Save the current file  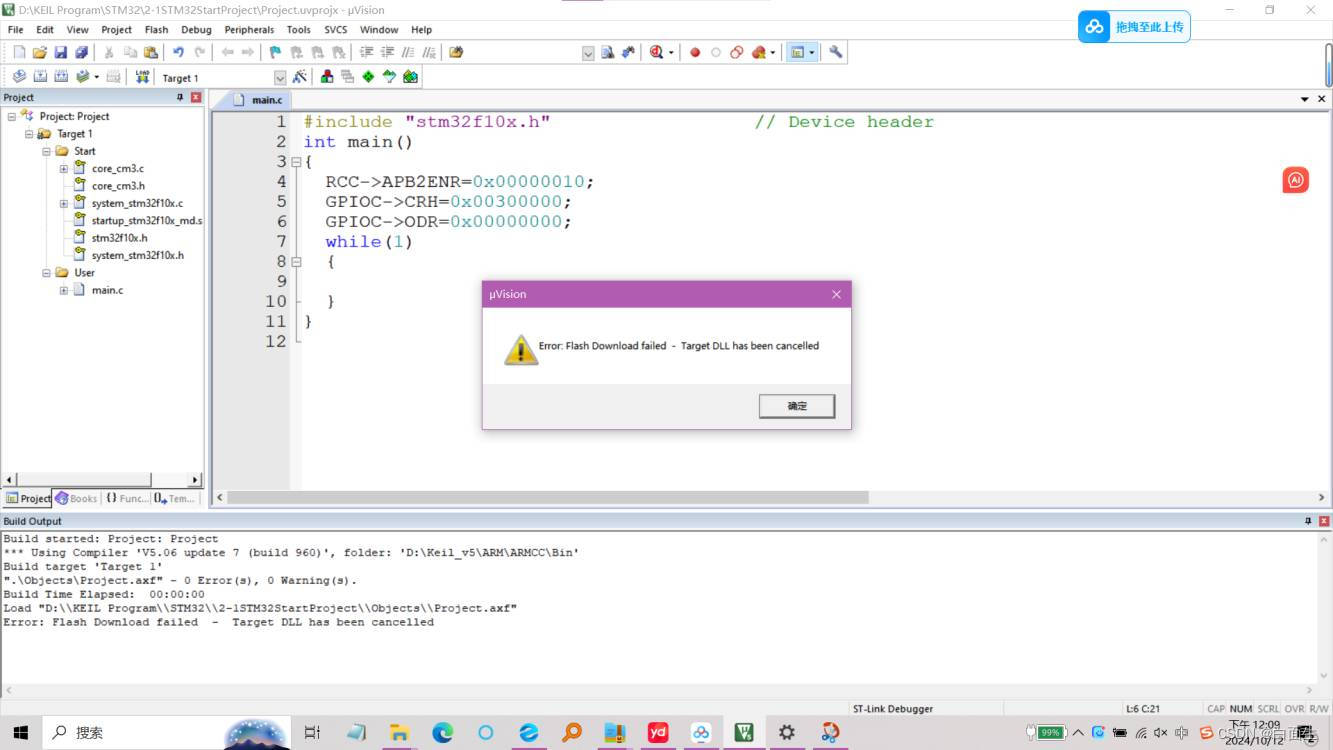click(x=61, y=52)
